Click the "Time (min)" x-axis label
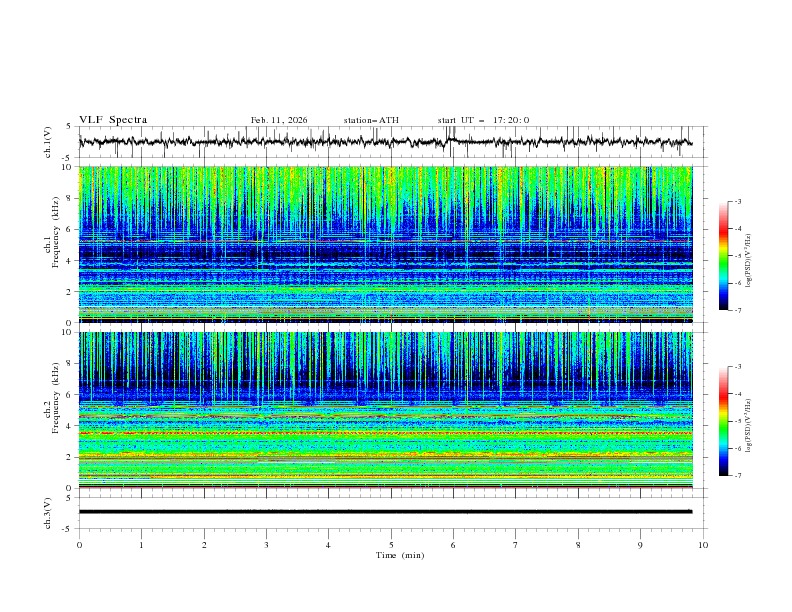 pos(400,555)
